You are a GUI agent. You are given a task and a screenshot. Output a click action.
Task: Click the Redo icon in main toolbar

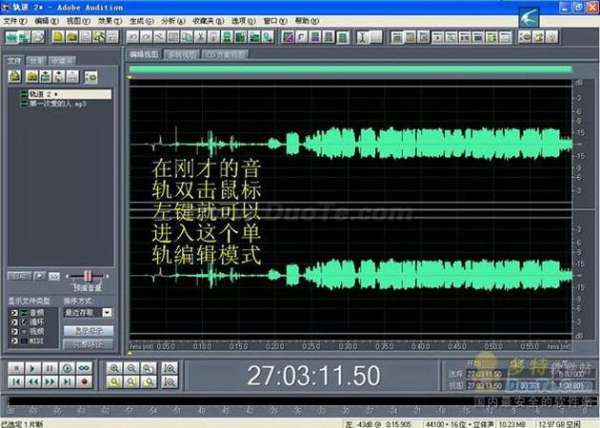pos(146,37)
